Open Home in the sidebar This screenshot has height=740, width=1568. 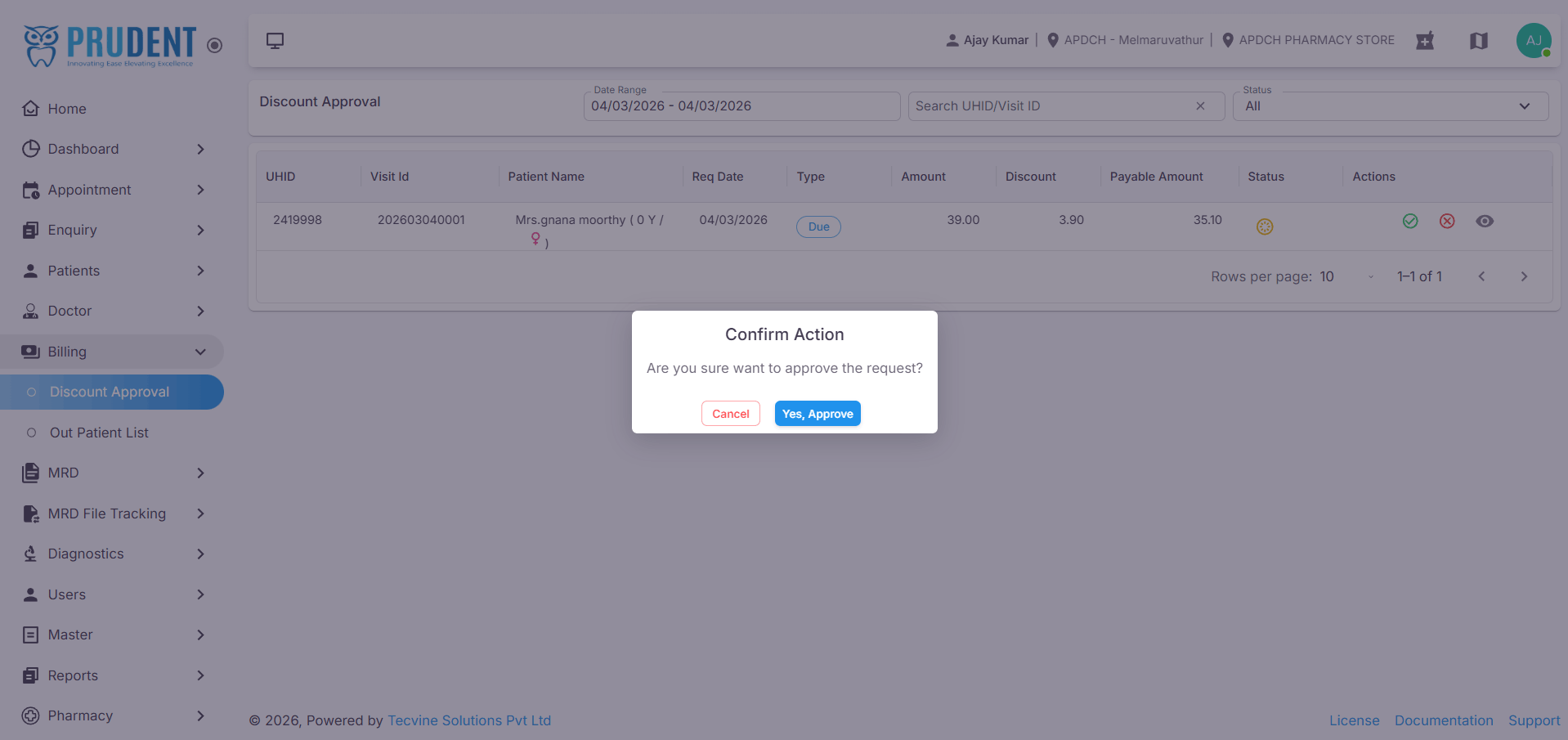click(x=112, y=109)
